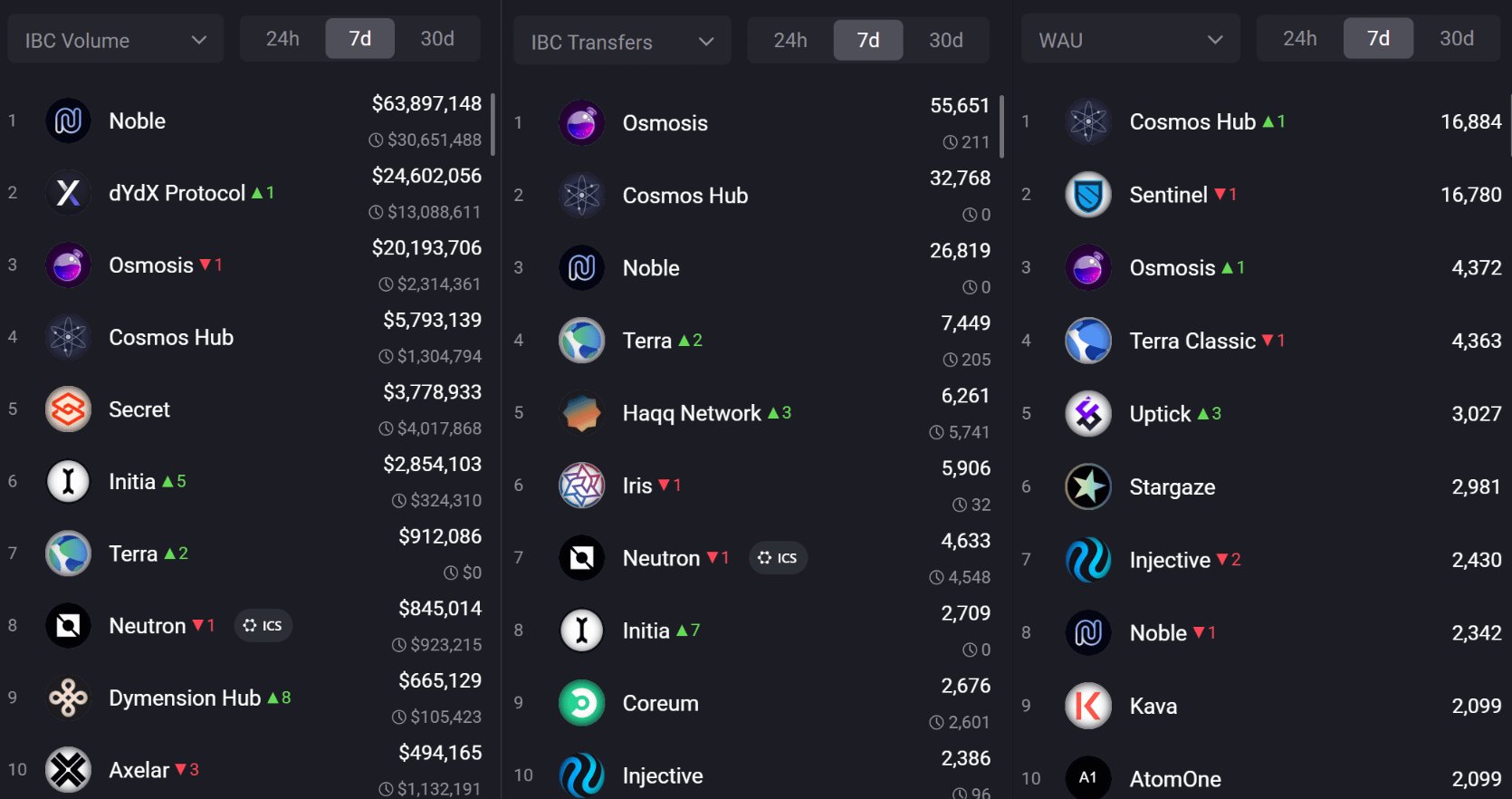
Task: Open the IBC Transfers metric dropdown
Action: (622, 43)
